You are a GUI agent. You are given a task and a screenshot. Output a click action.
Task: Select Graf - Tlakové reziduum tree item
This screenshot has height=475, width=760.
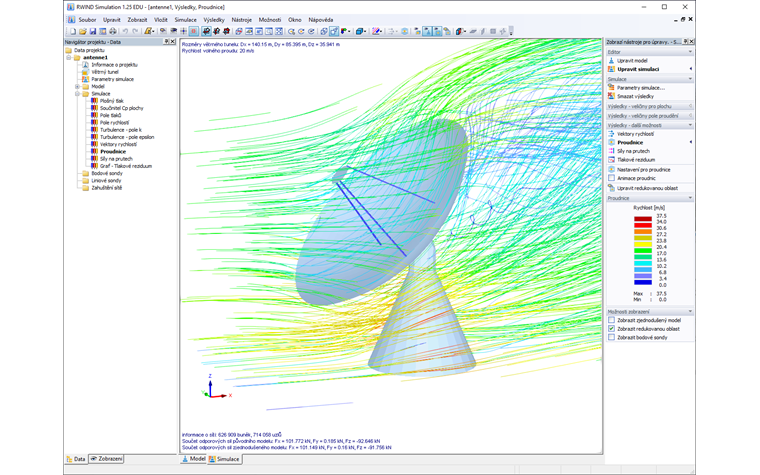pyautogui.click(x=126, y=166)
